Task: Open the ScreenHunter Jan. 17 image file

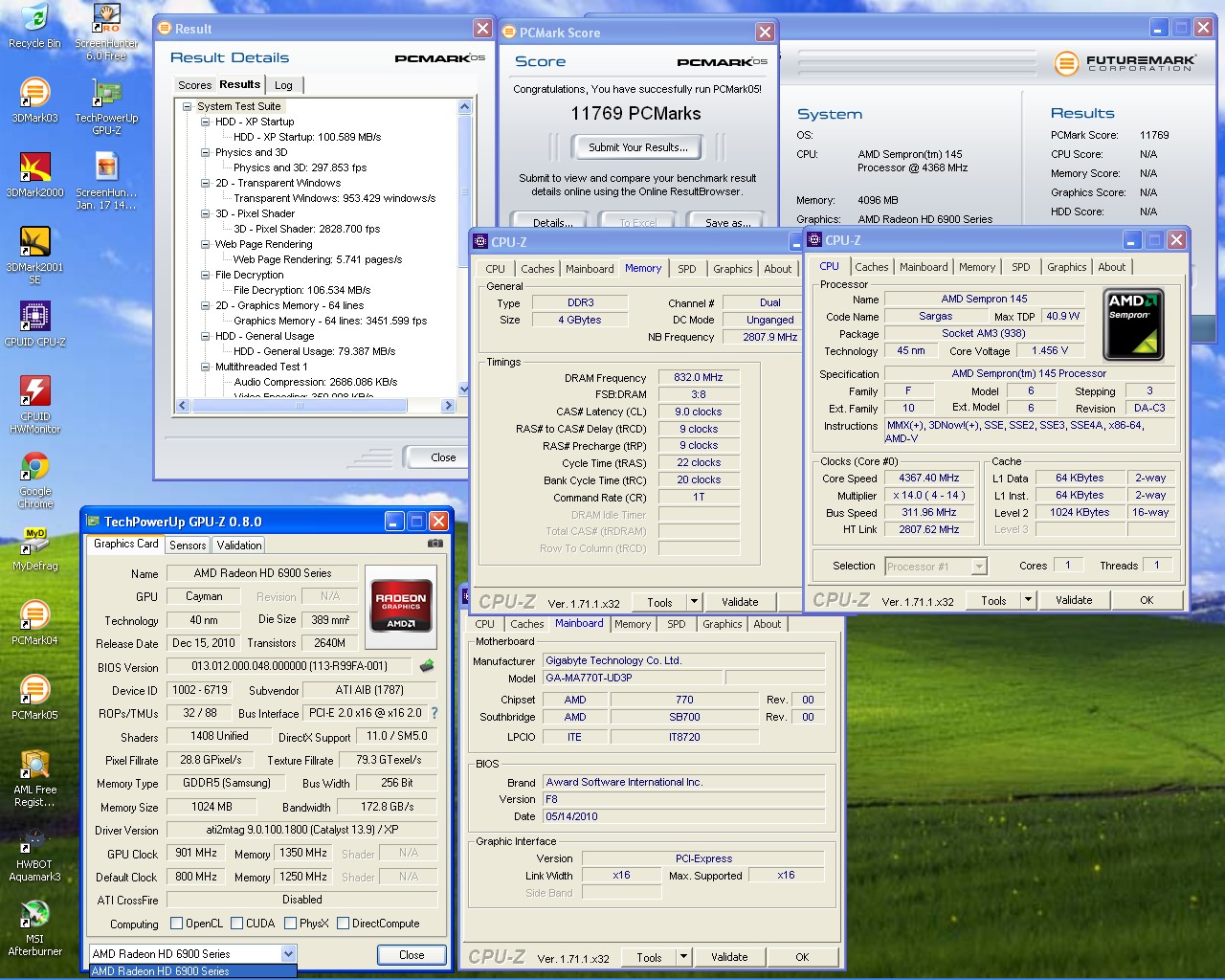Action: [106, 181]
